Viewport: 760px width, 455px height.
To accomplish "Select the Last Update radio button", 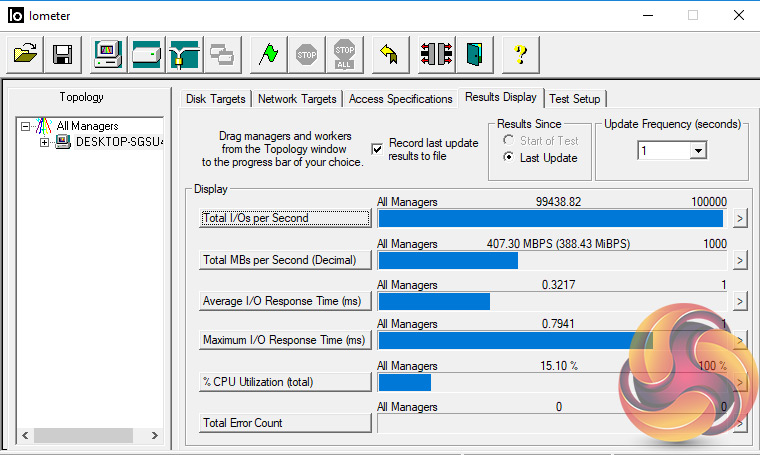I will click(509, 158).
